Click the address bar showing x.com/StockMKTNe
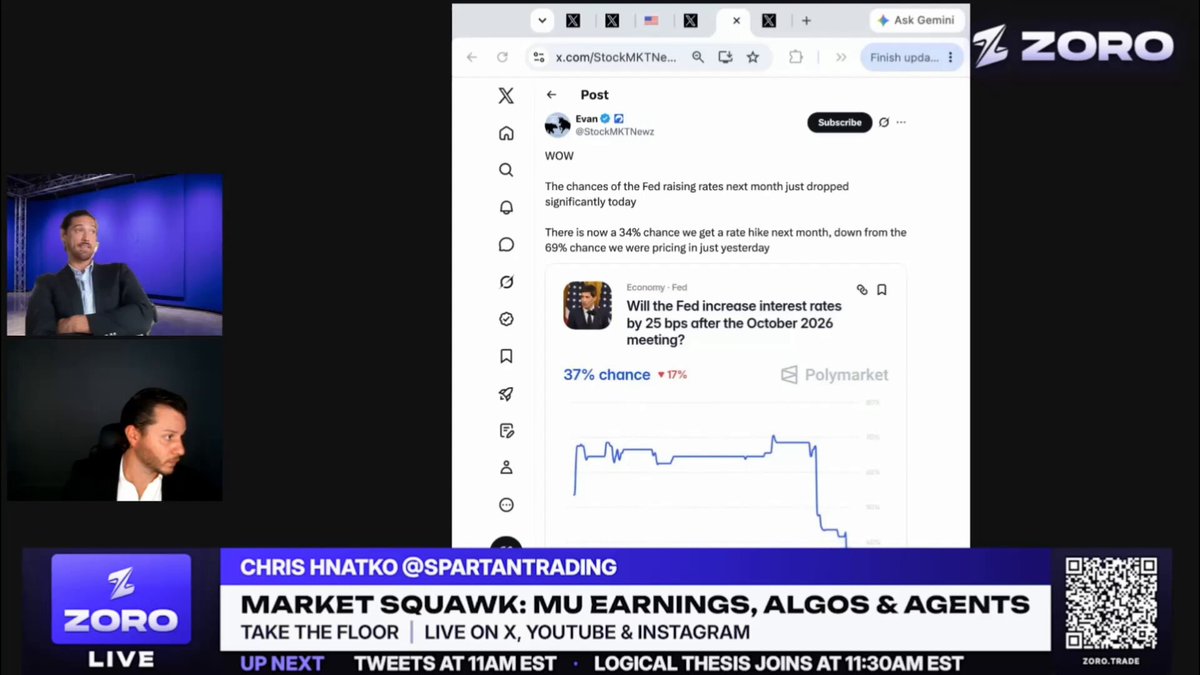The height and width of the screenshot is (675, 1200). [x=617, y=57]
